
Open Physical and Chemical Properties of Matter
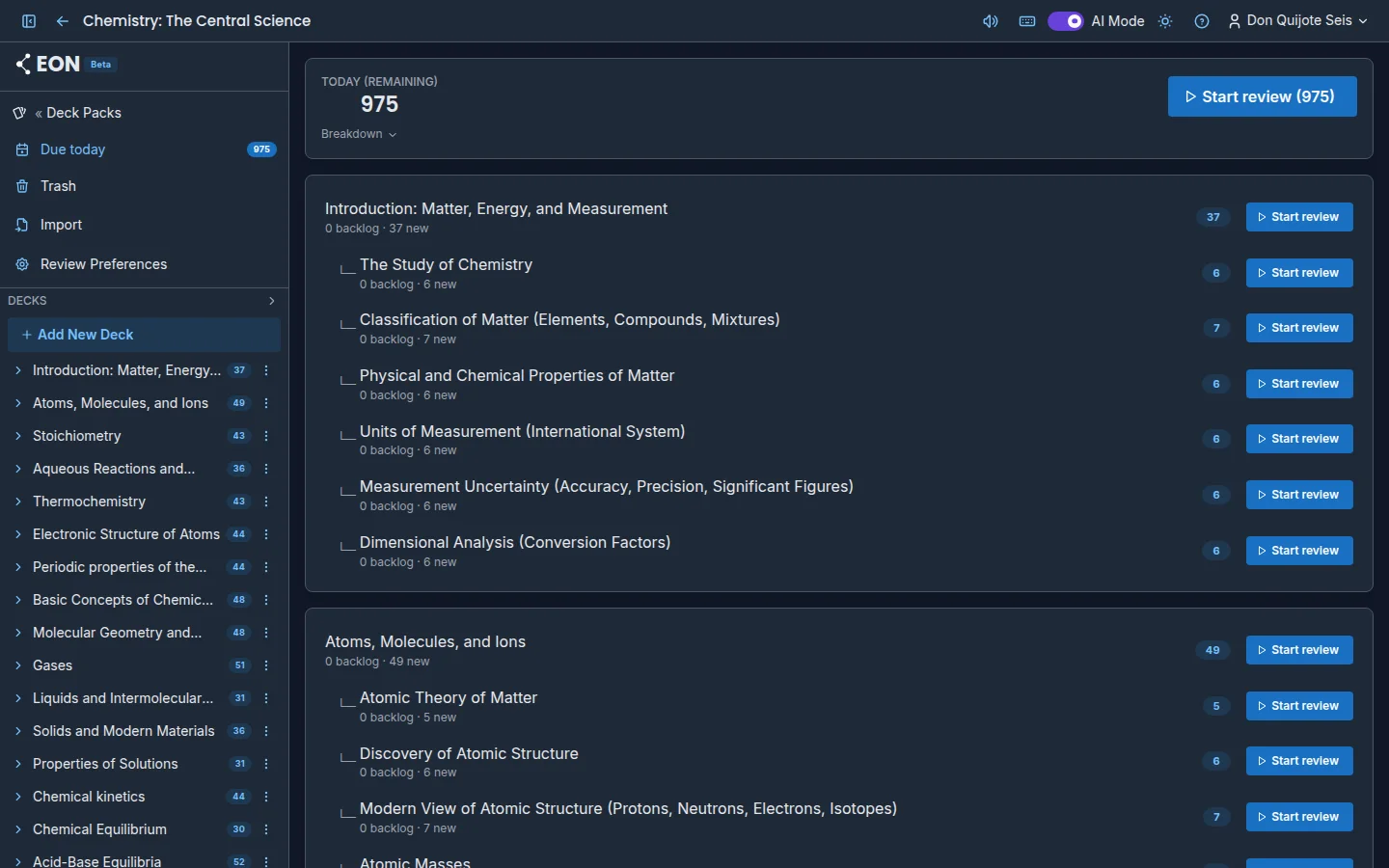517,375
